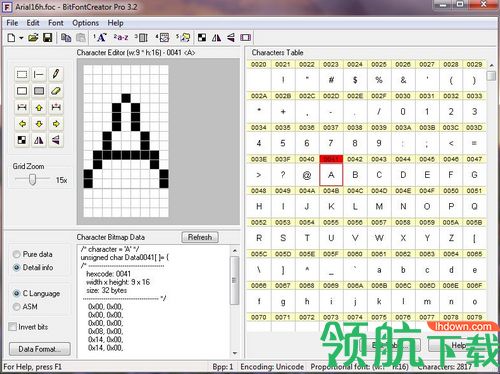Click 'Encoding: Unicode' in status bar
The height and width of the screenshot is (374, 500).
pyautogui.click(x=272, y=367)
